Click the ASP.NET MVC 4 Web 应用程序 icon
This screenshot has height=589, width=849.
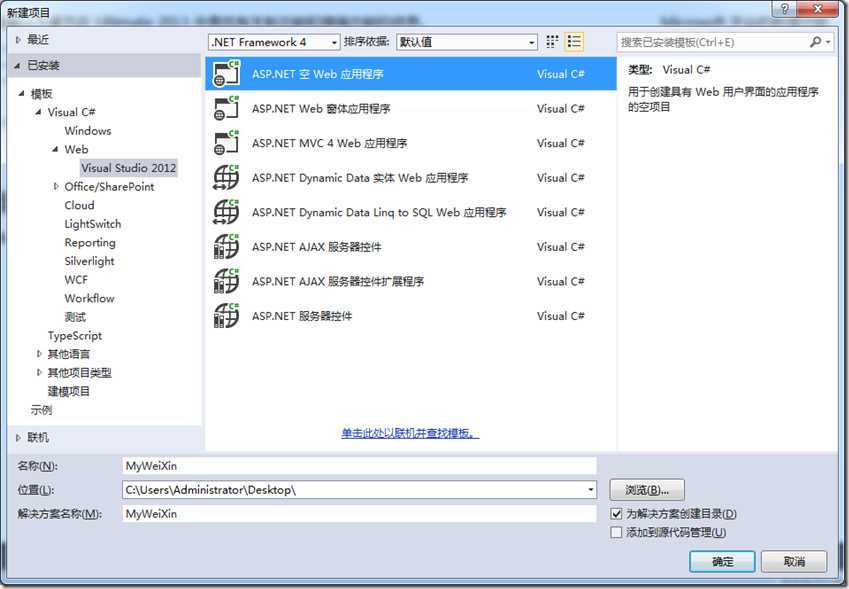click(226, 143)
